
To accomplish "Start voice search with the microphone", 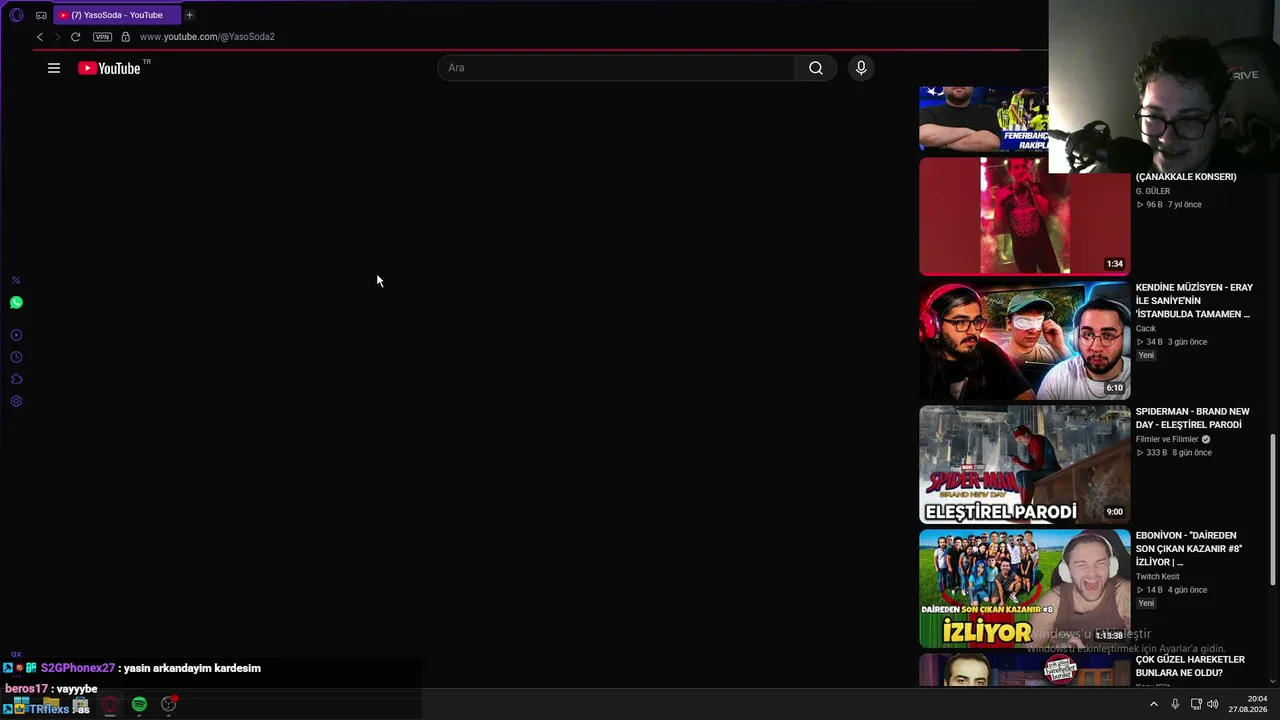I will click(861, 68).
